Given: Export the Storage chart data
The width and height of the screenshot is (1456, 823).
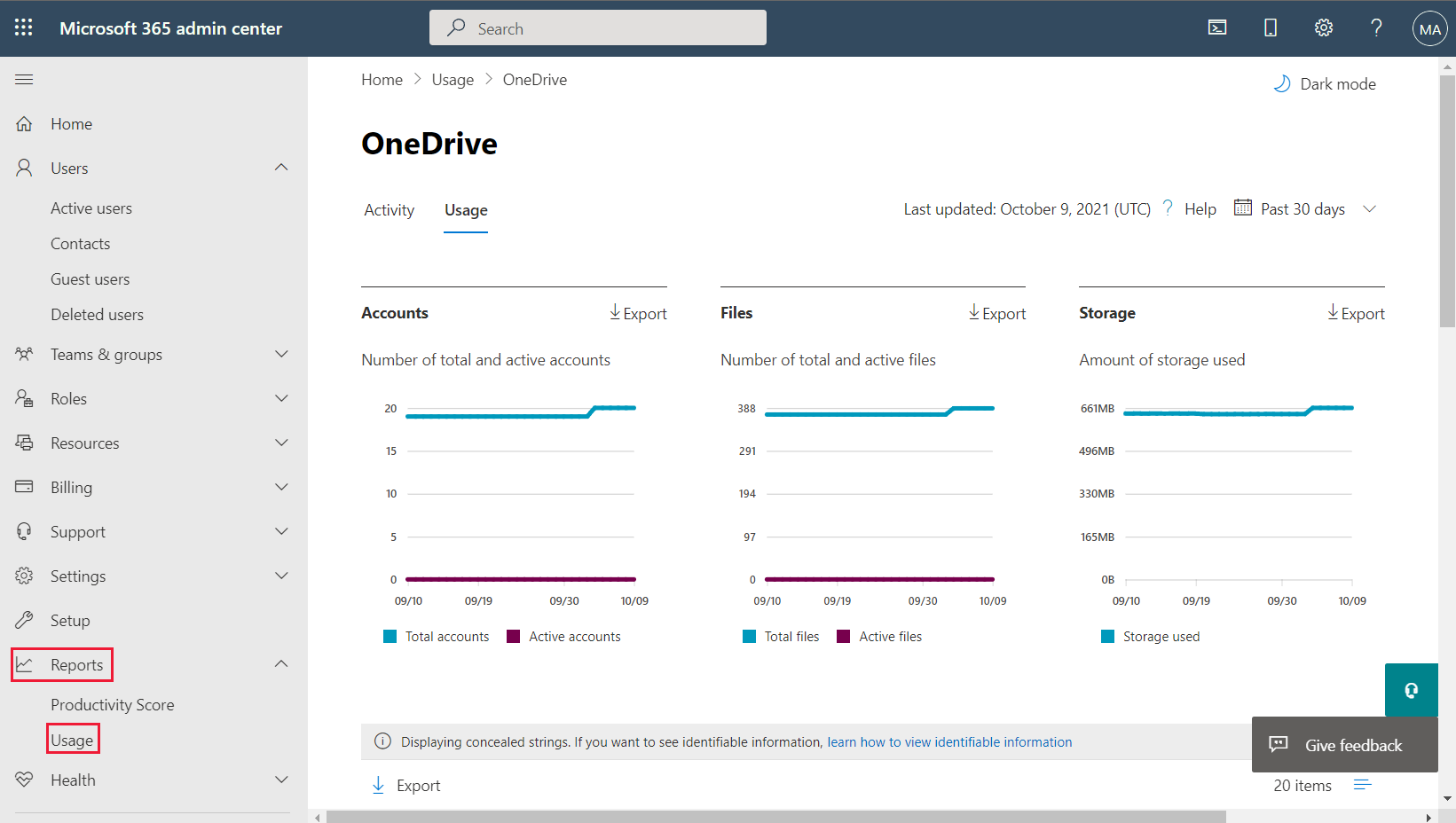Looking at the screenshot, I should tap(1356, 313).
